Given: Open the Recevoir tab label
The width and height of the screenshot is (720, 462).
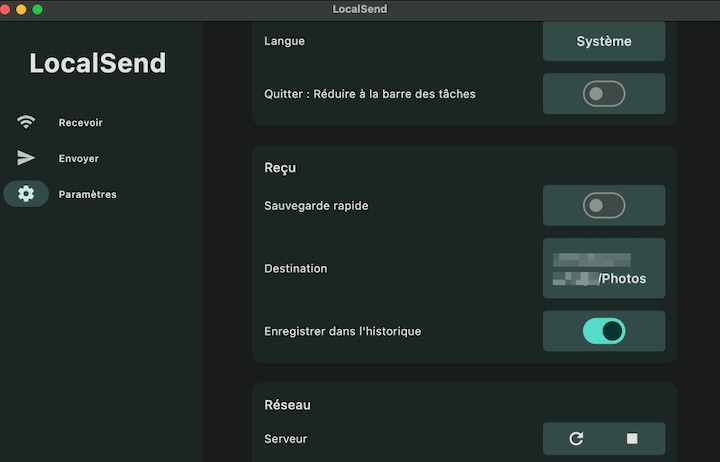Looking at the screenshot, I should coord(80,123).
